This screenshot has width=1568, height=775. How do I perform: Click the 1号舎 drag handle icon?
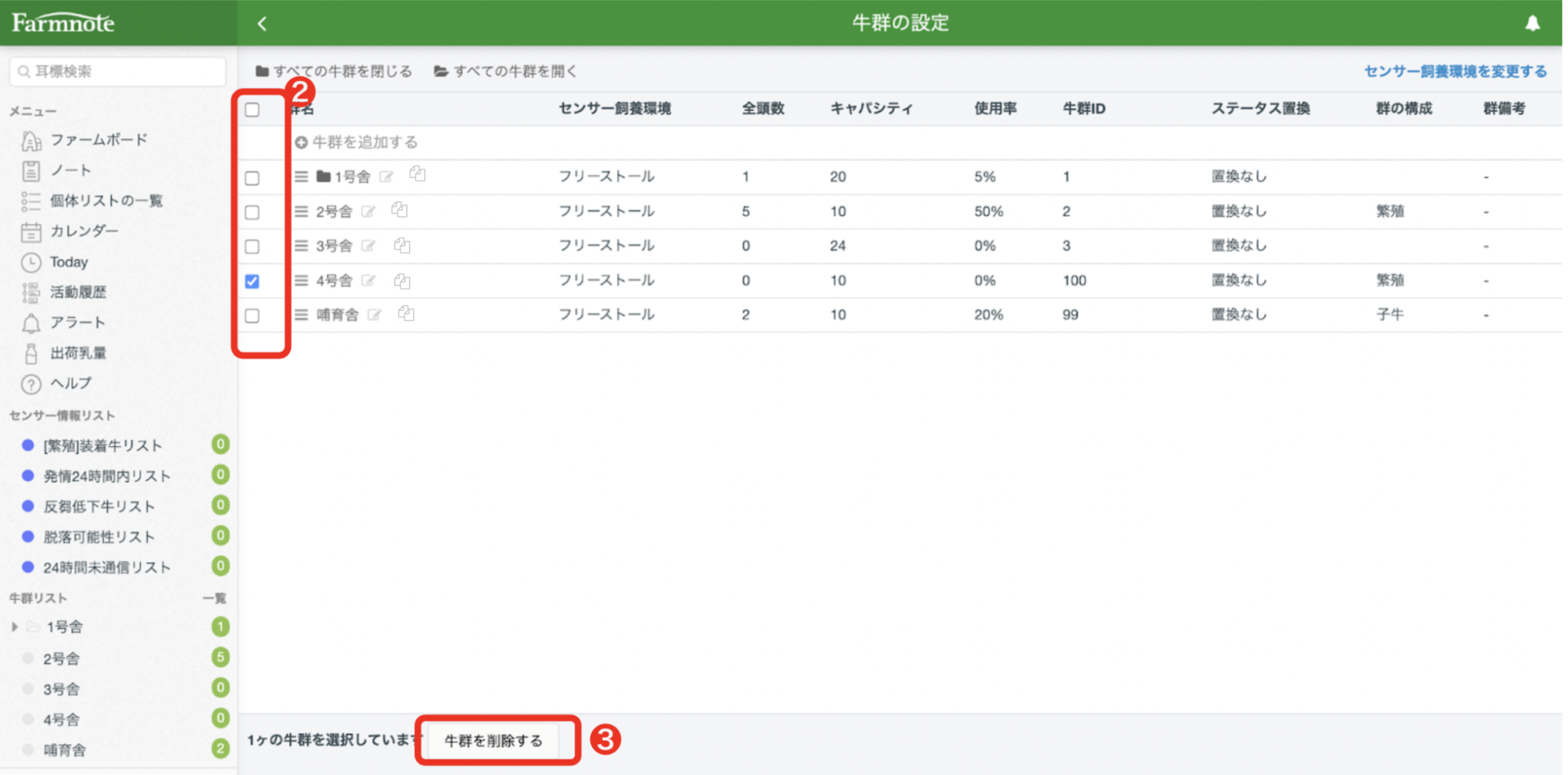point(302,177)
